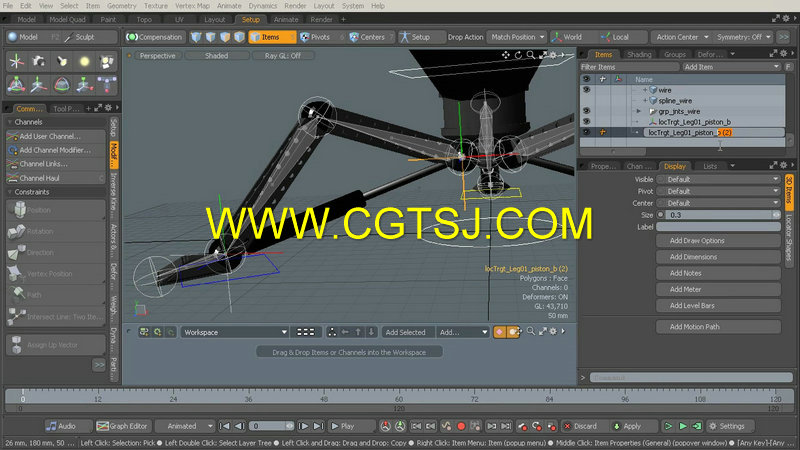Toggle visibility of locTrgt_Leg01_piston_b item
The height and width of the screenshot is (450, 800).
click(x=586, y=122)
